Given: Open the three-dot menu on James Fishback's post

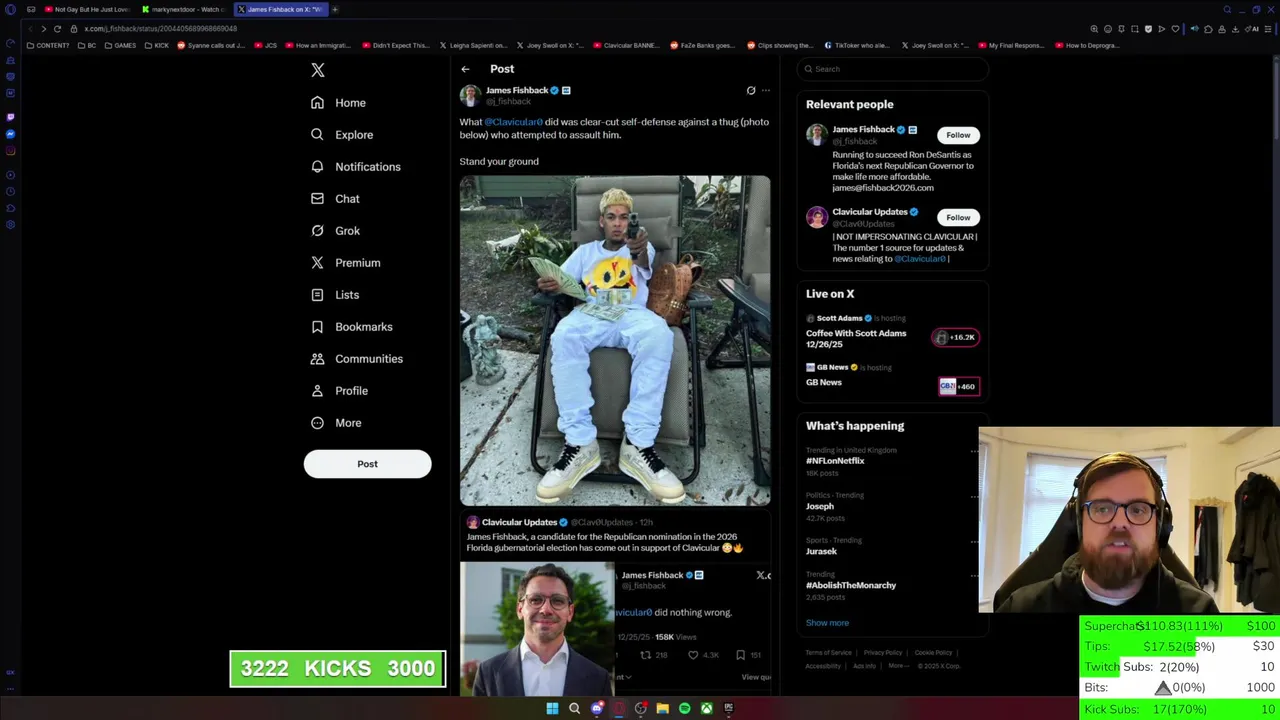Looking at the screenshot, I should 766,91.
